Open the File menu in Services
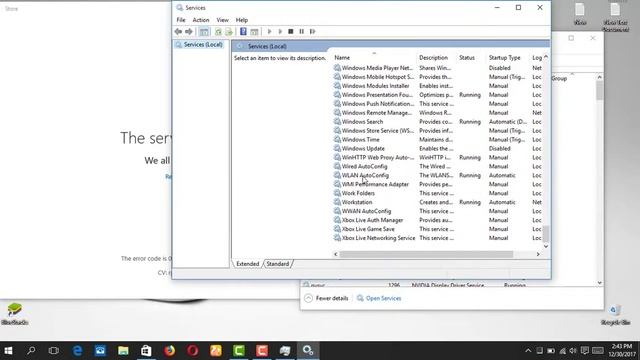640x360 pixels. (x=181, y=20)
